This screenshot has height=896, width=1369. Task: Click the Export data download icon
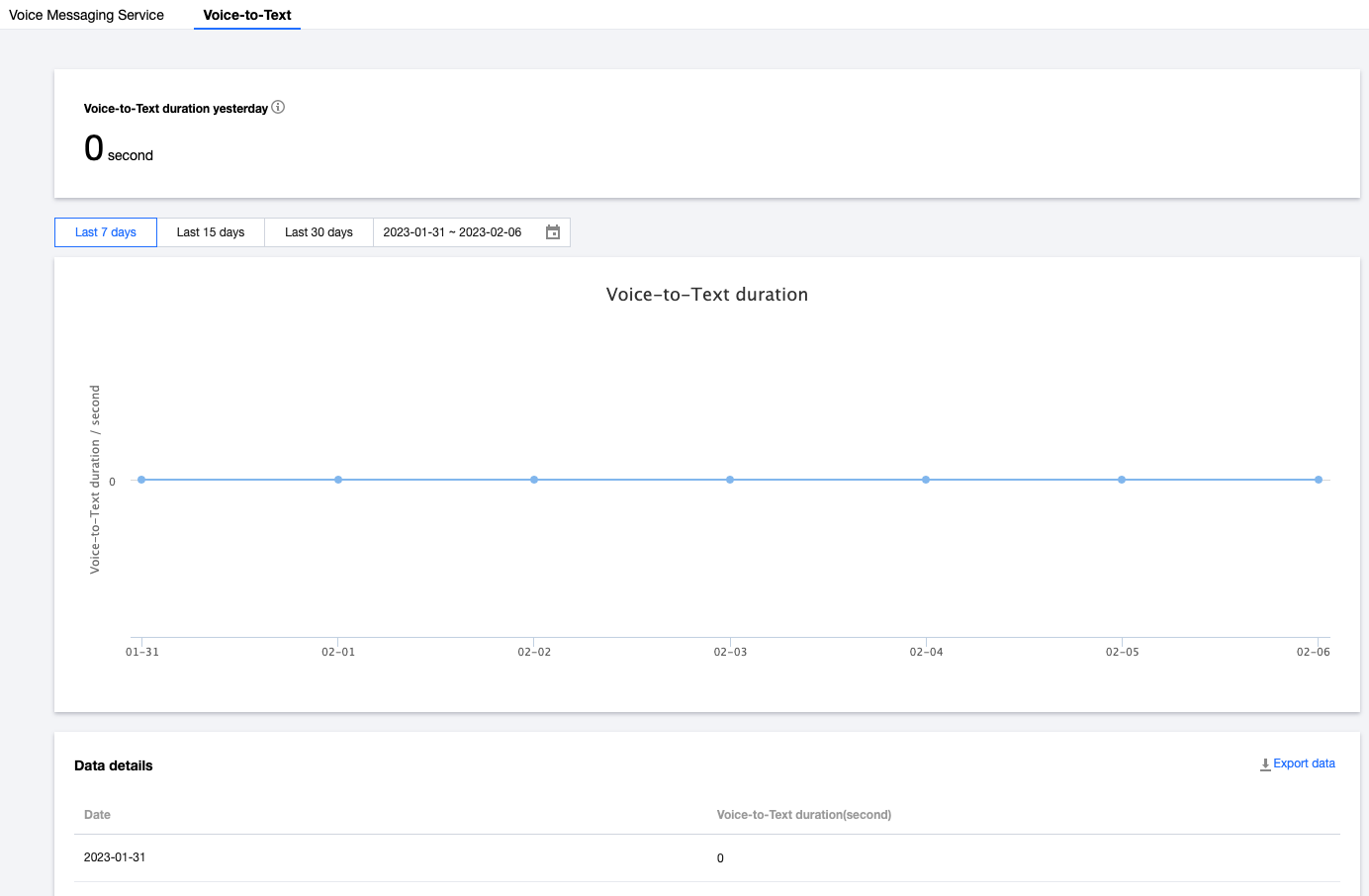tap(1265, 764)
